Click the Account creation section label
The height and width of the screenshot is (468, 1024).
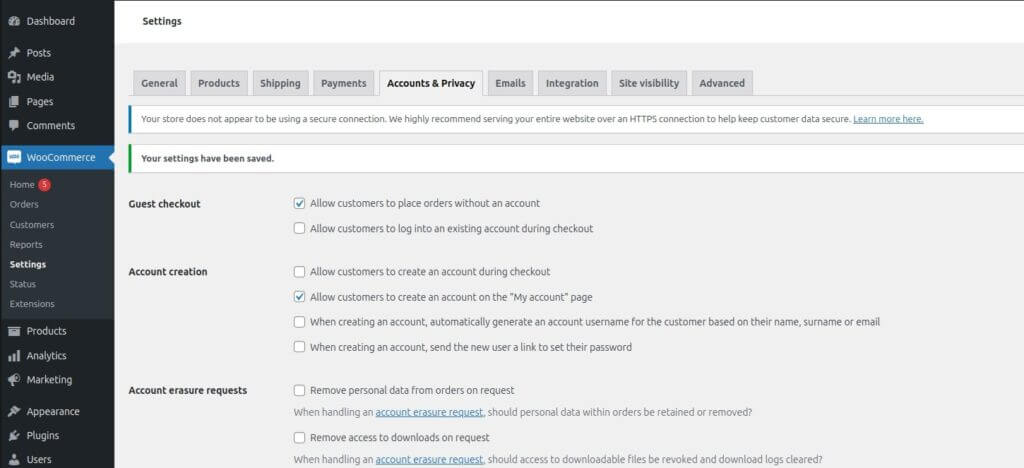click(168, 272)
